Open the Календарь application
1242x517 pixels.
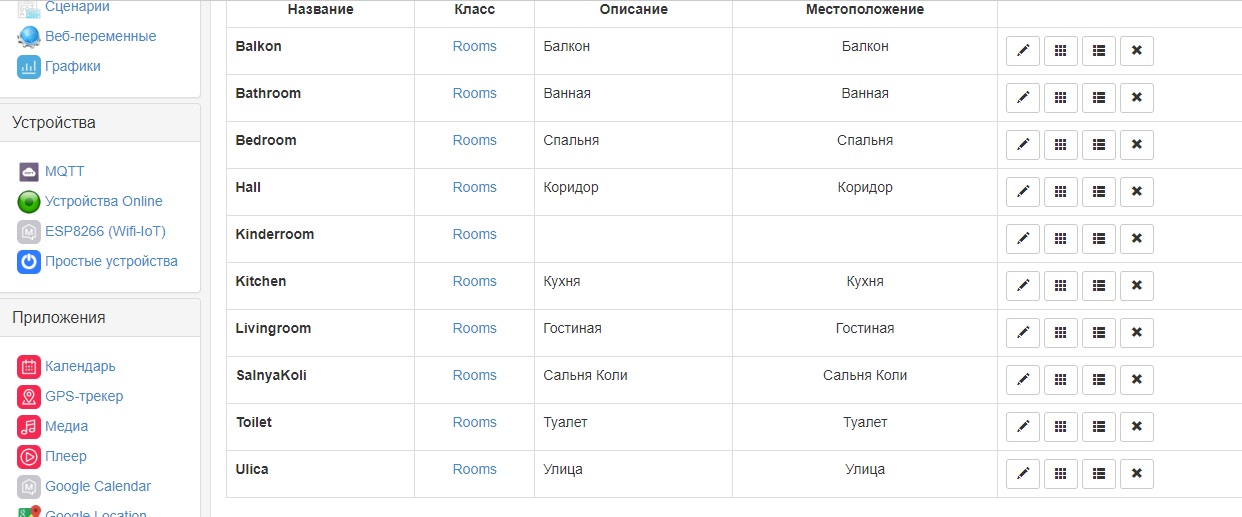point(80,366)
